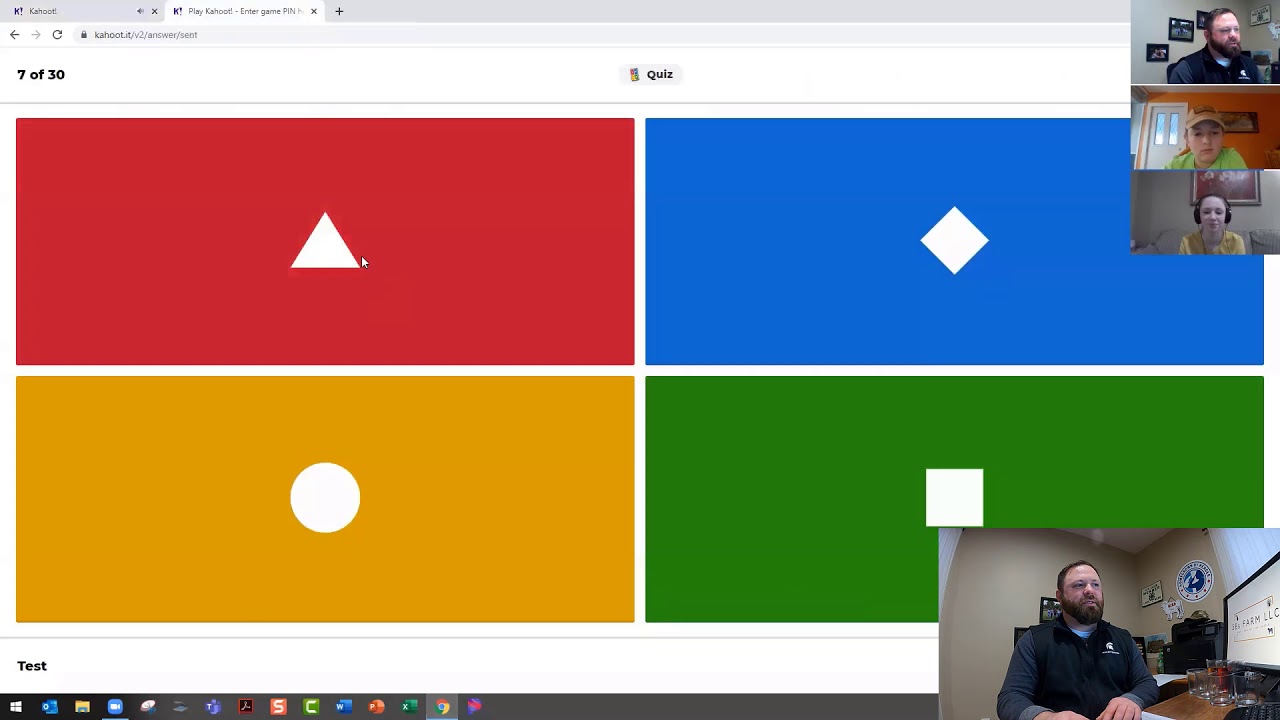Go forward in browser history
The height and width of the screenshot is (720, 1280).
click(x=36, y=34)
